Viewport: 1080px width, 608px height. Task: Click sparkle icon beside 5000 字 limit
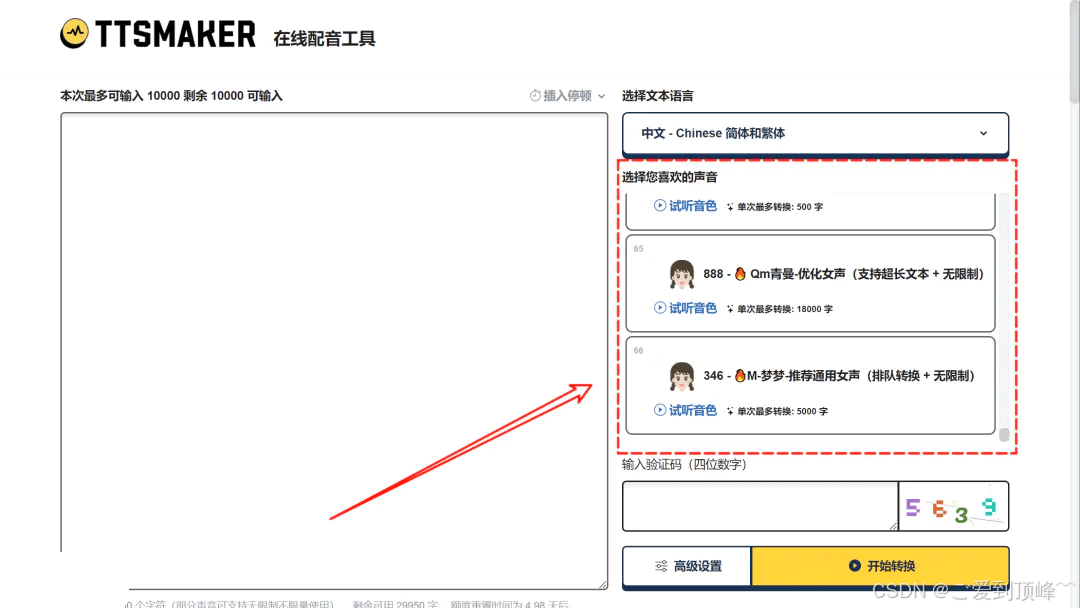click(730, 411)
